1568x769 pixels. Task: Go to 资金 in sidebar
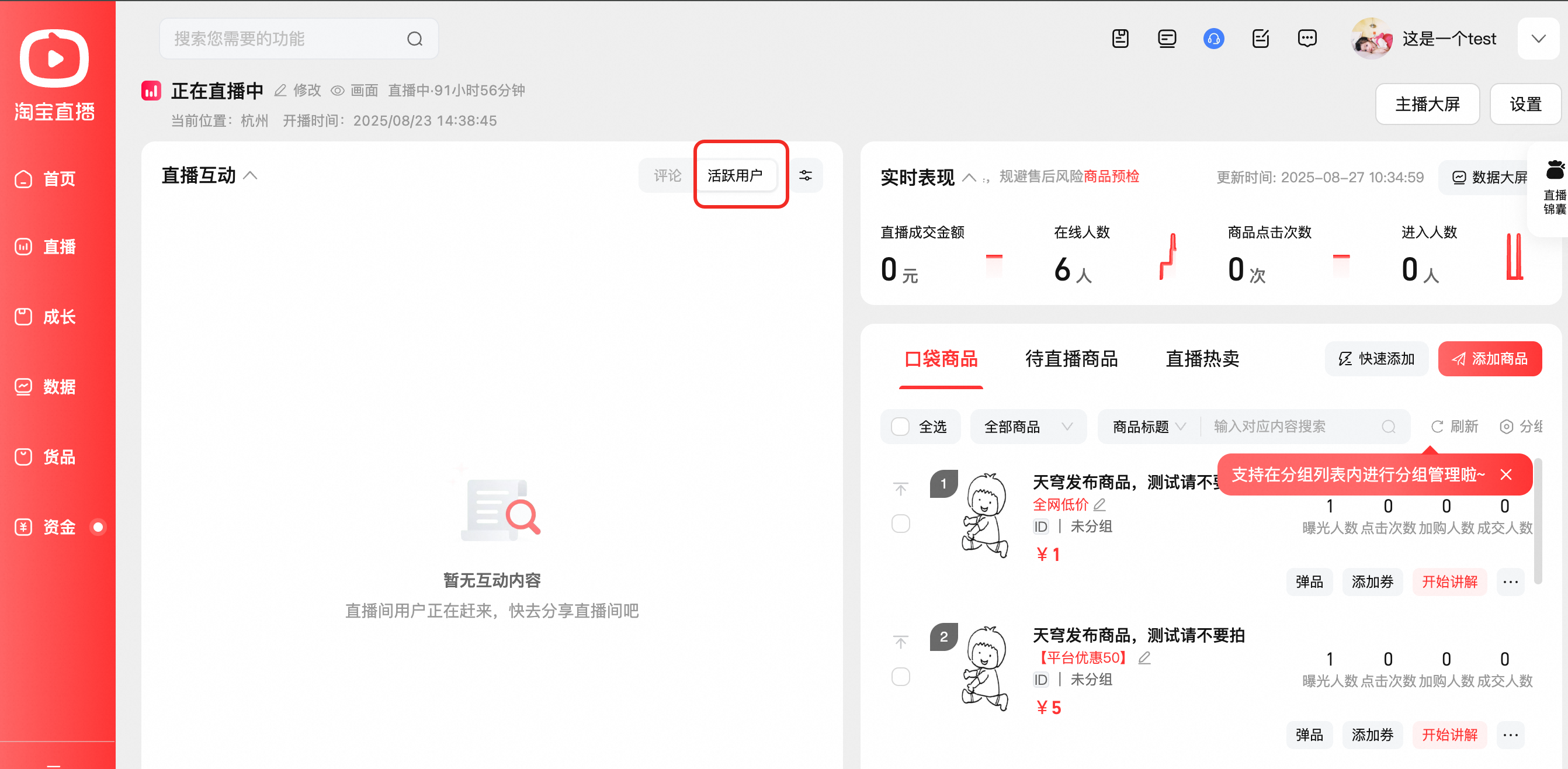(46, 526)
